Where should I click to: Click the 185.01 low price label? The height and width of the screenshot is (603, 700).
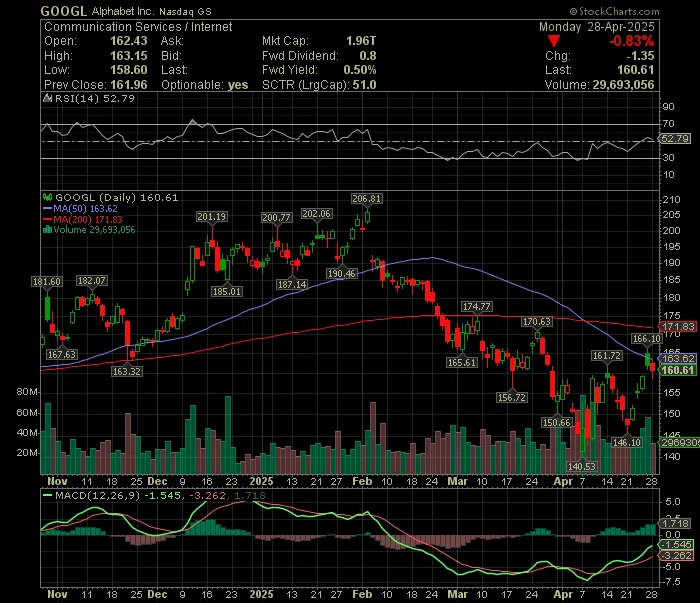click(x=227, y=291)
